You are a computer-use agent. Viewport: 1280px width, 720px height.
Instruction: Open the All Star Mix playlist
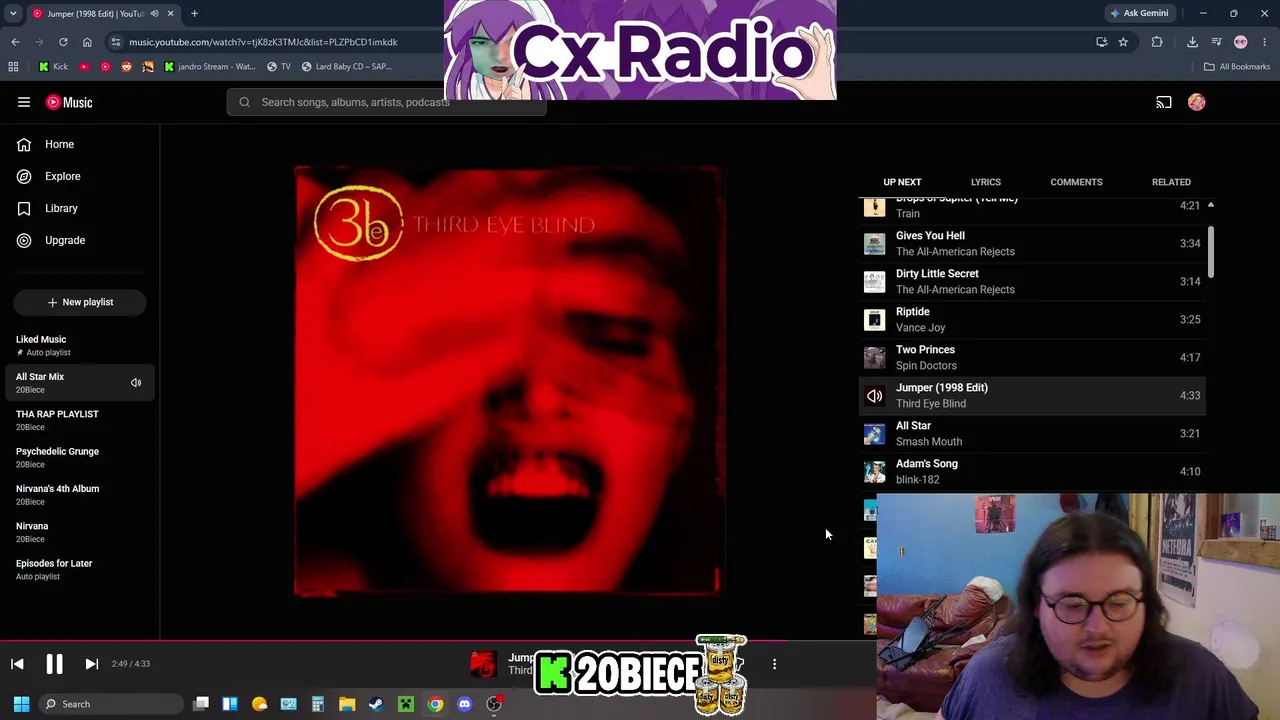68,383
